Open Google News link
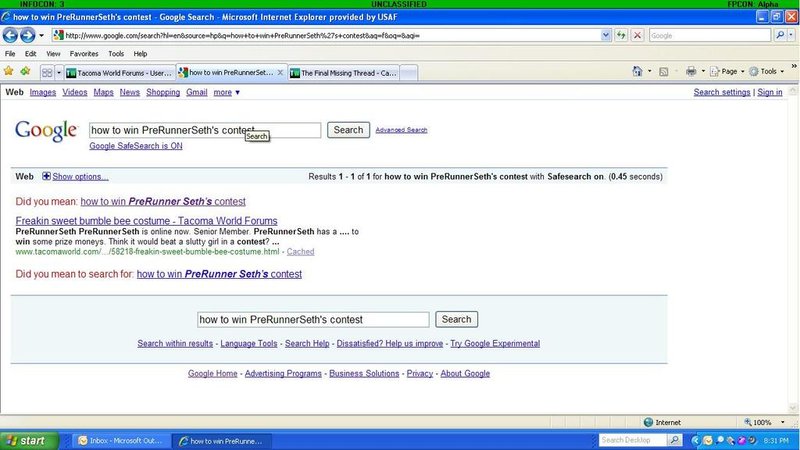800x450 pixels. tap(130, 92)
